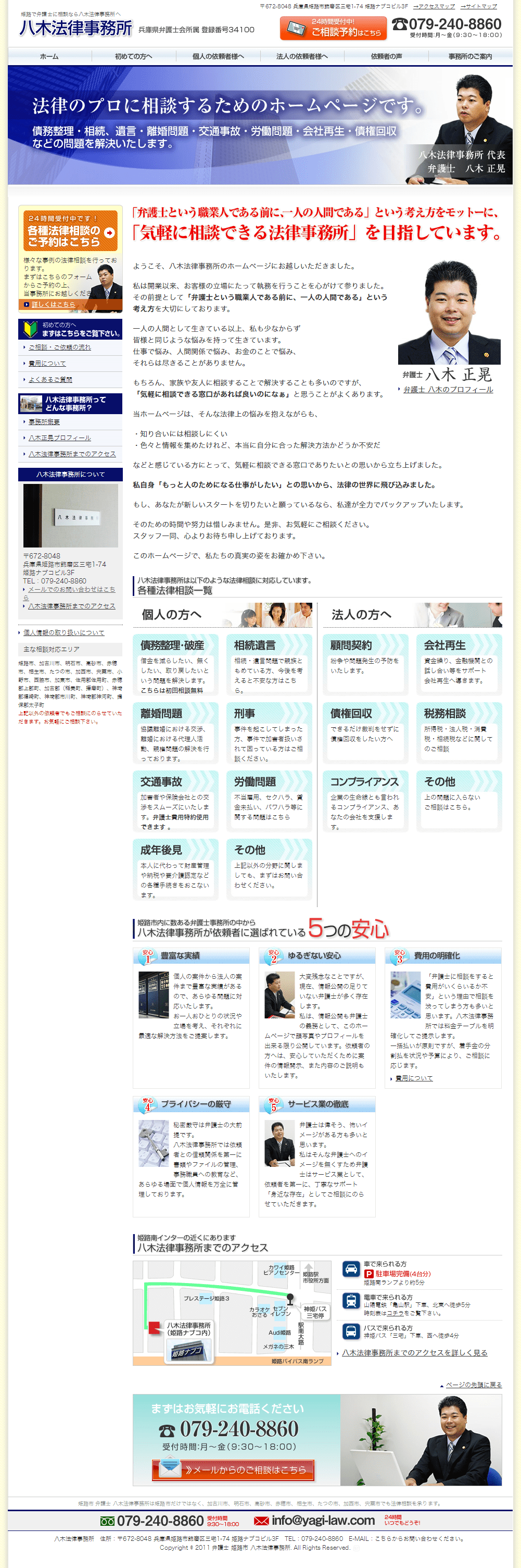This screenshot has width=521, height=1568.
Task: Open the 離婚問題 consultation card
Action: click(175, 733)
